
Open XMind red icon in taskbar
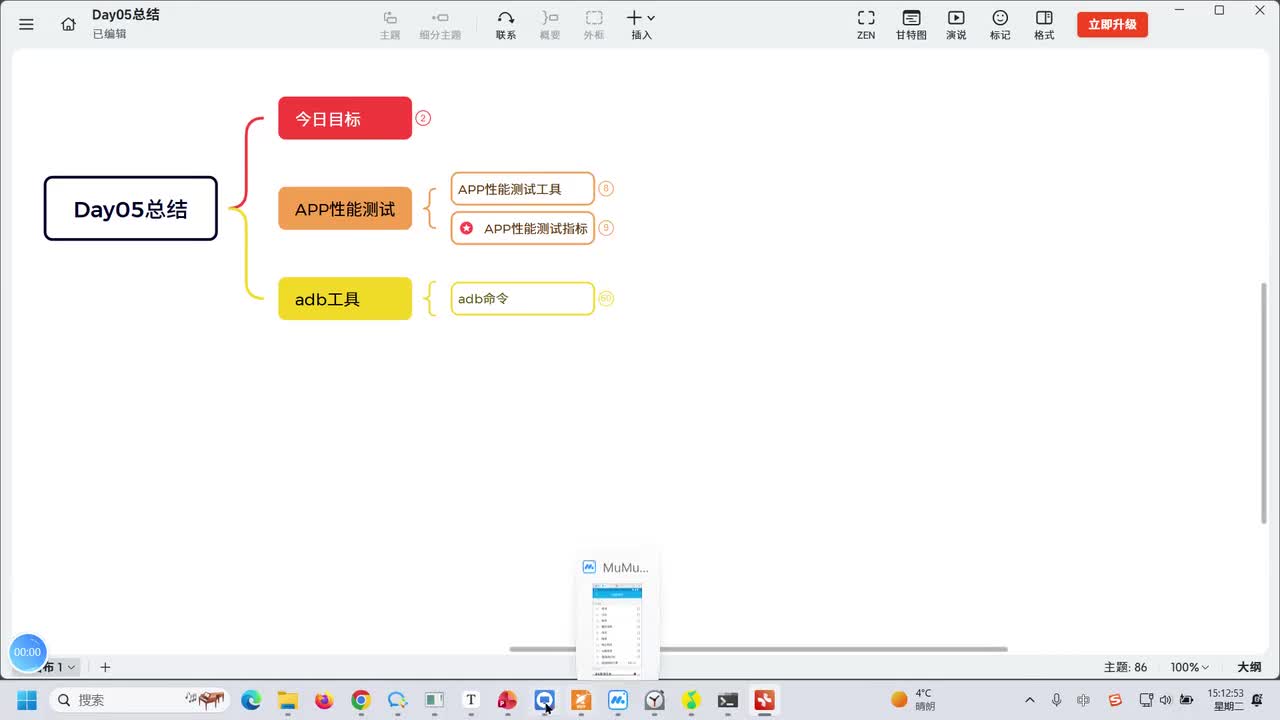pyautogui.click(x=765, y=700)
